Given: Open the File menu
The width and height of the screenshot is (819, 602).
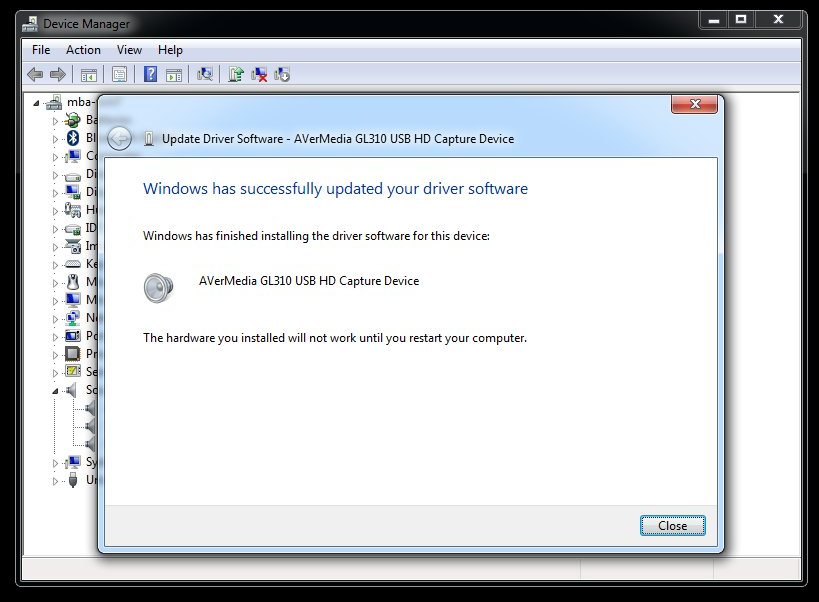Looking at the screenshot, I should pyautogui.click(x=41, y=50).
